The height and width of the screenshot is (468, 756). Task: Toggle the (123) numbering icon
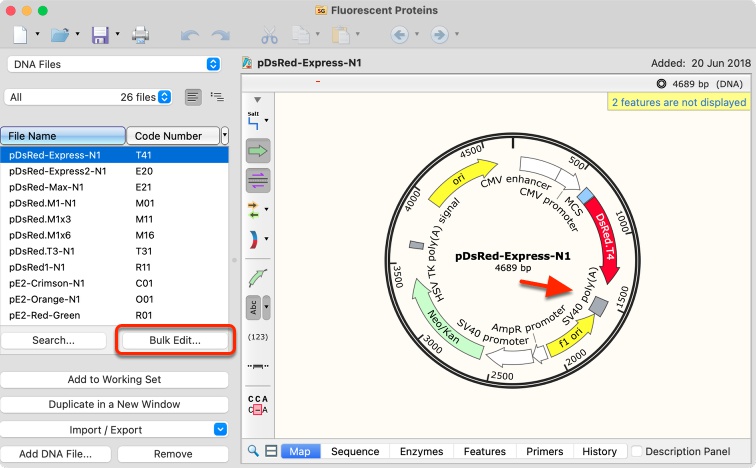pyautogui.click(x=258, y=336)
